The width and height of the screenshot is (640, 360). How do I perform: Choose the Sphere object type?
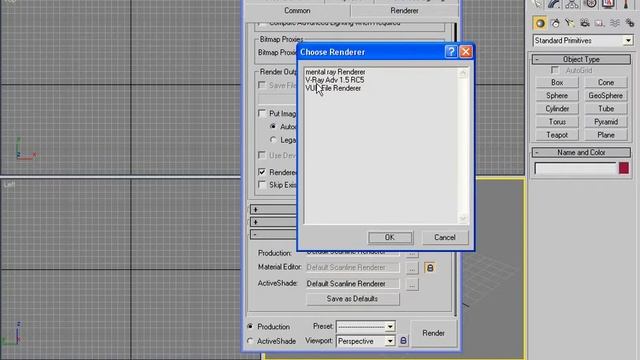(x=557, y=96)
